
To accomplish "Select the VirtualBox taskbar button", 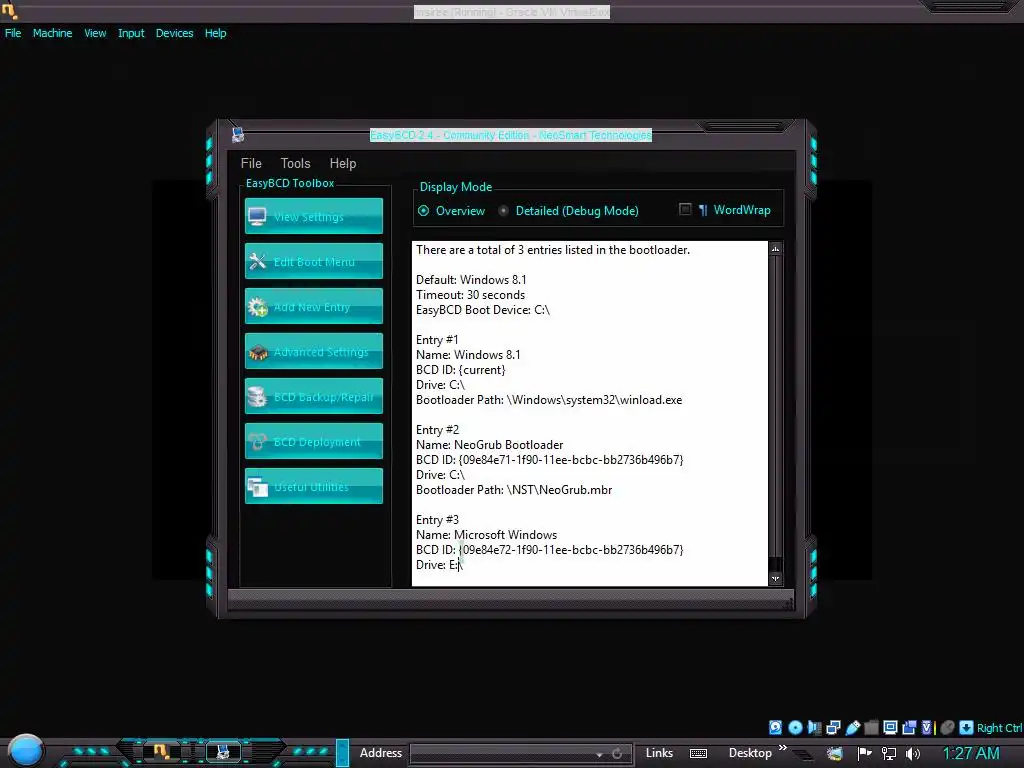I will (x=160, y=752).
